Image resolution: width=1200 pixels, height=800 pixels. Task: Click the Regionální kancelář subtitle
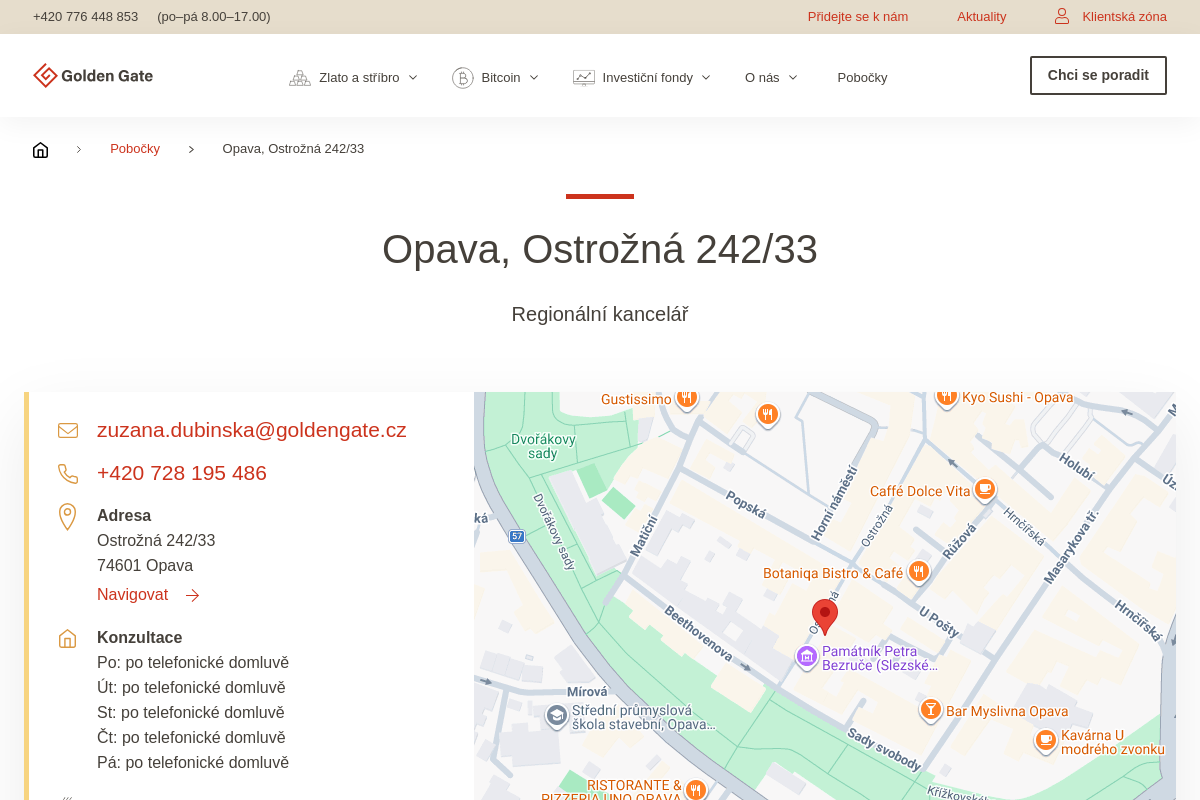pos(600,314)
